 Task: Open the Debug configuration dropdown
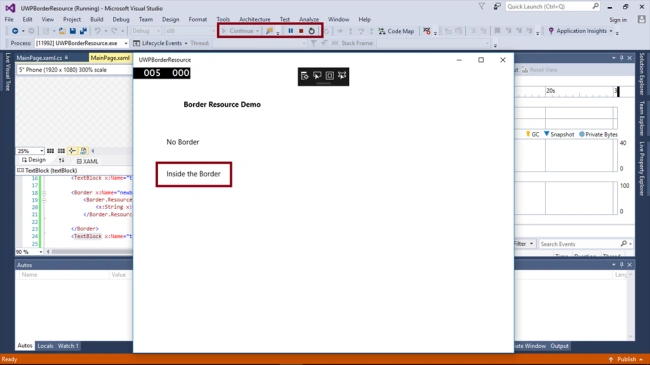(158, 31)
